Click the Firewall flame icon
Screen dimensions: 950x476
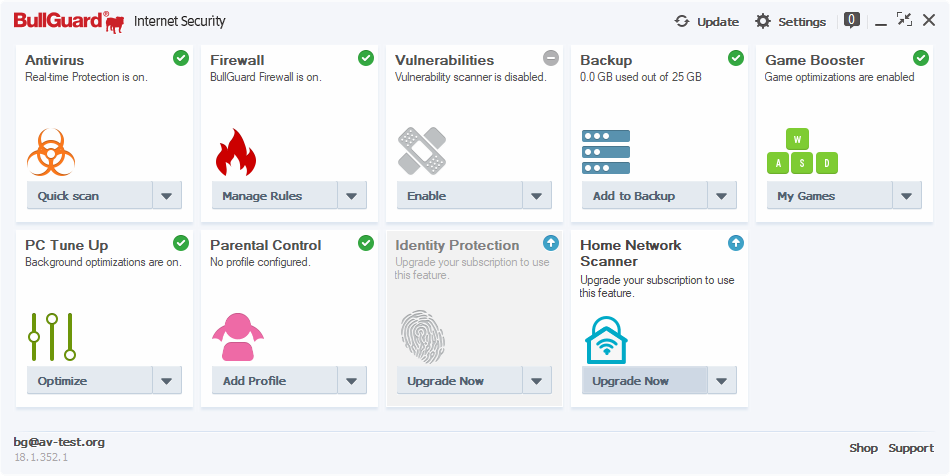[236, 152]
